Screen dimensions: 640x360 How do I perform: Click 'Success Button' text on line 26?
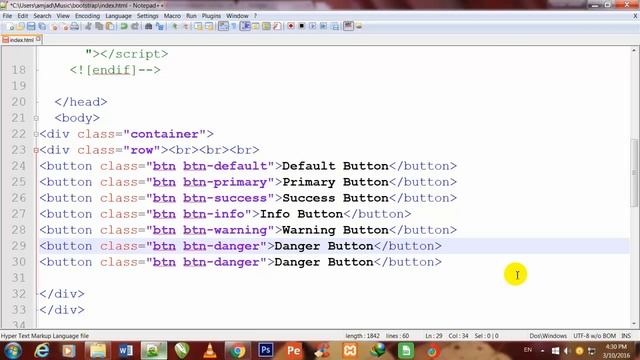coord(335,198)
